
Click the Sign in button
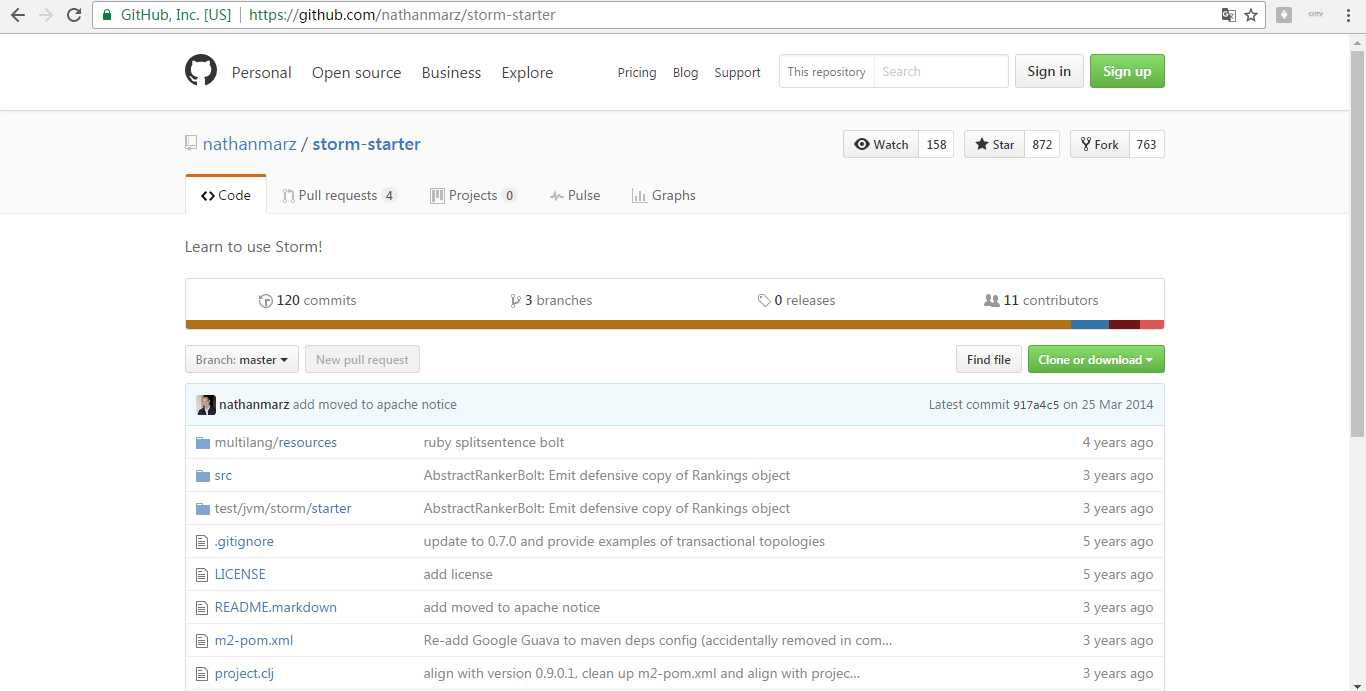click(1049, 71)
